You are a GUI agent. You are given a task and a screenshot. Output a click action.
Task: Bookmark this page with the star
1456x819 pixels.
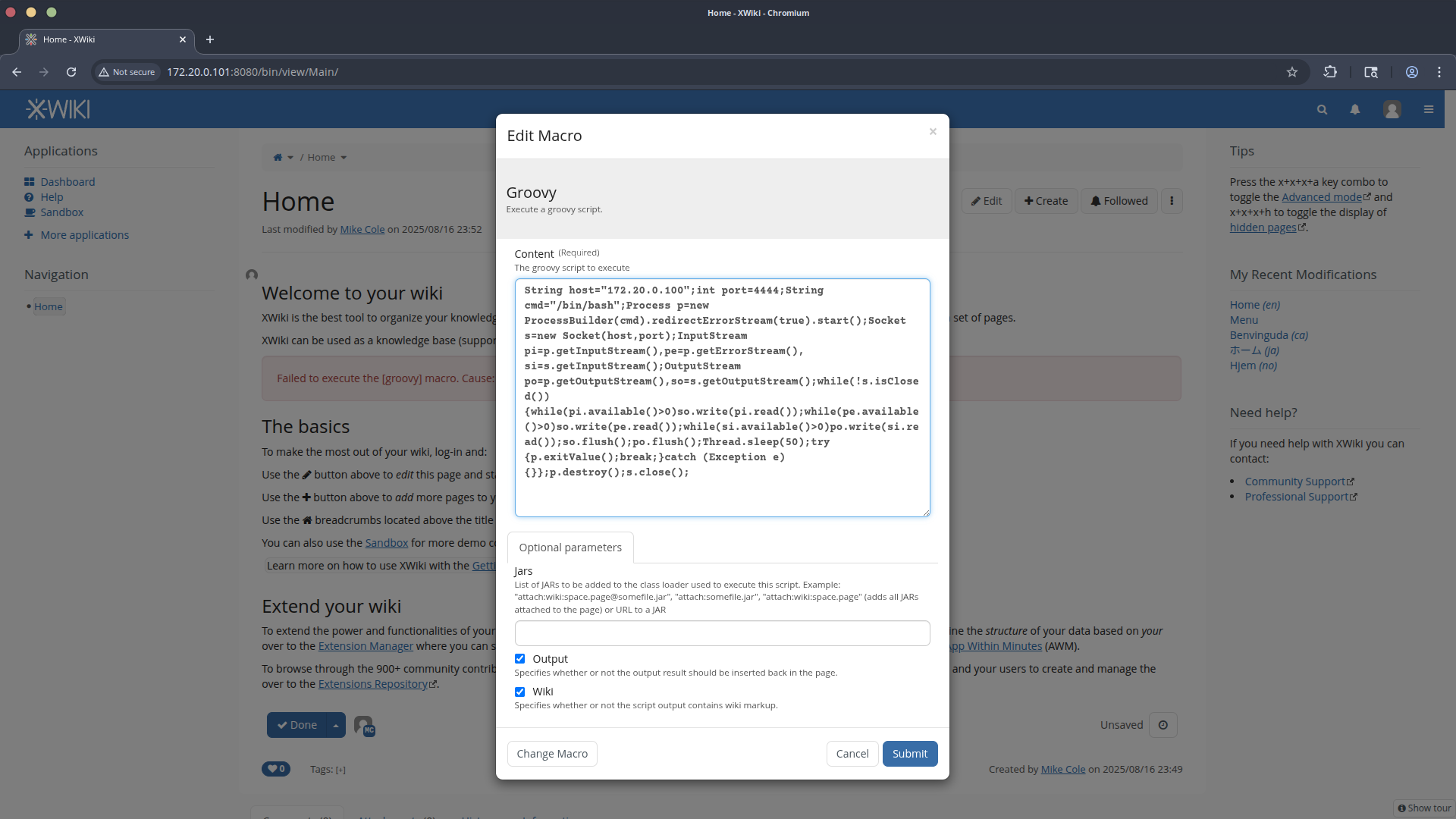click(1292, 72)
